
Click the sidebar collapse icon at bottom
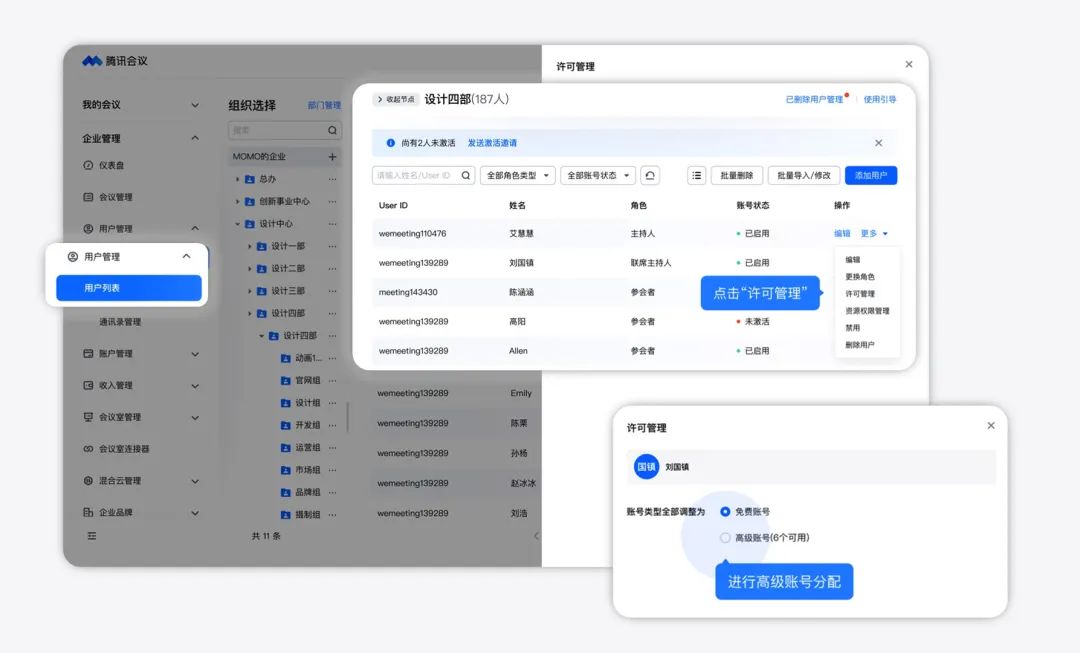[x=92, y=536]
